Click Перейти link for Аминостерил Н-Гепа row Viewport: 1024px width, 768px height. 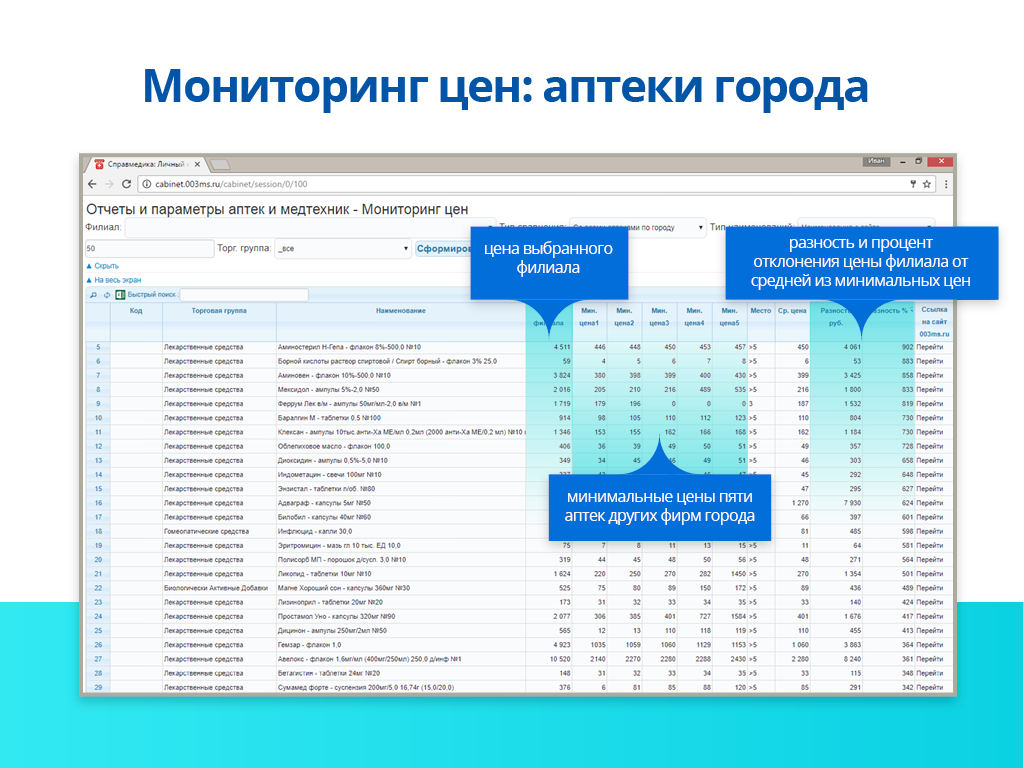tap(929, 347)
